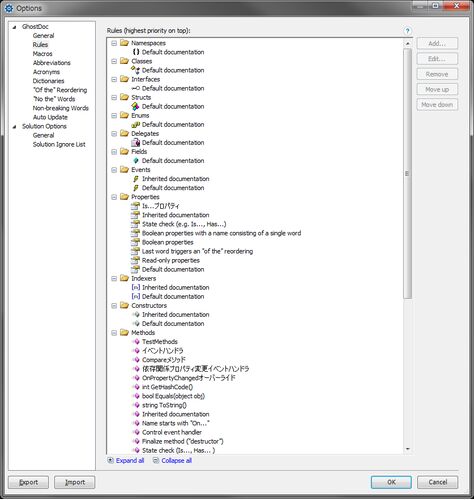The image size is (474, 500).
Task: Select "Control event handler" rule
Action: click(x=172, y=432)
